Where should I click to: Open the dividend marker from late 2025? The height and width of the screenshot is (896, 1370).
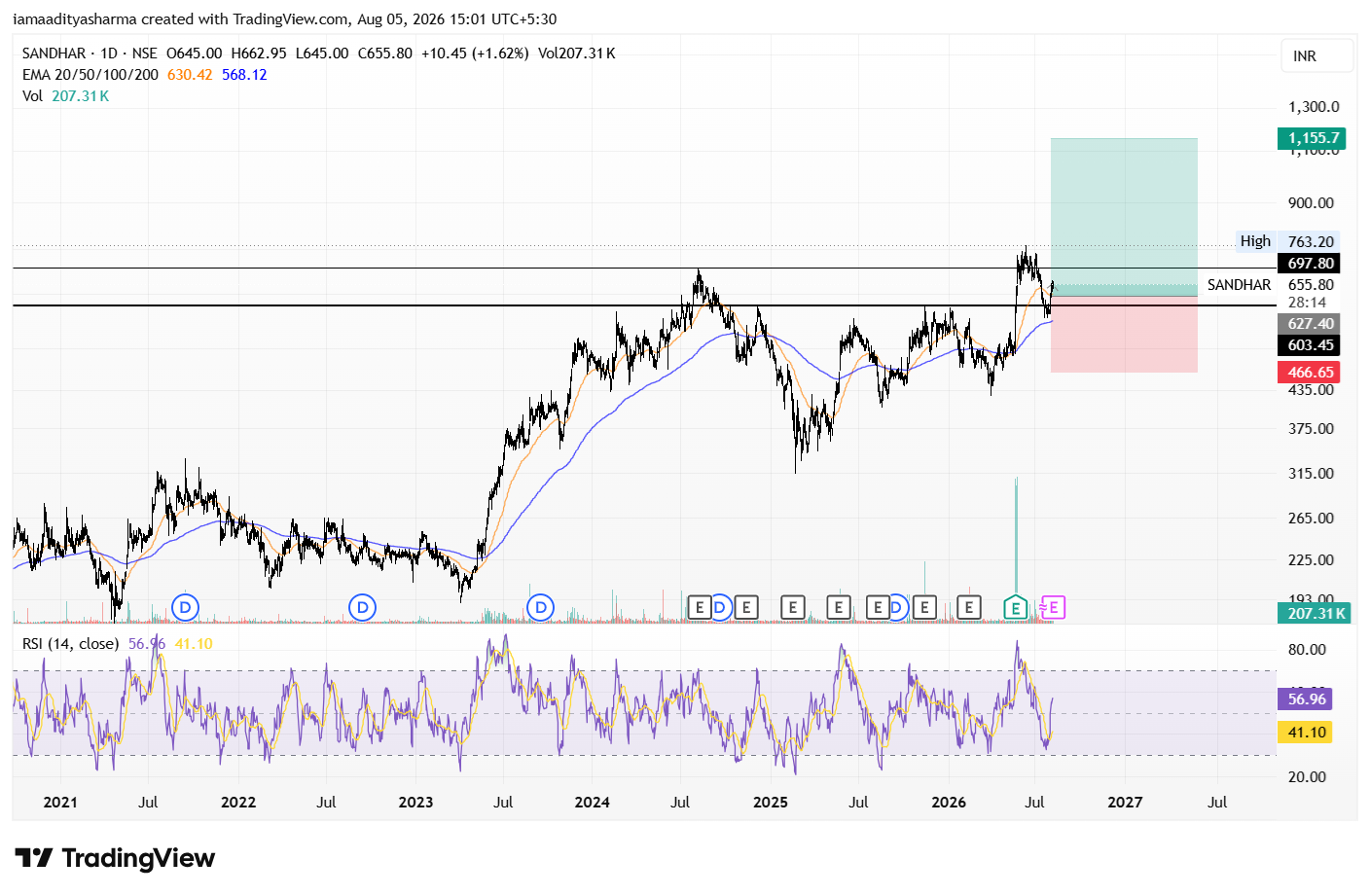tap(897, 608)
